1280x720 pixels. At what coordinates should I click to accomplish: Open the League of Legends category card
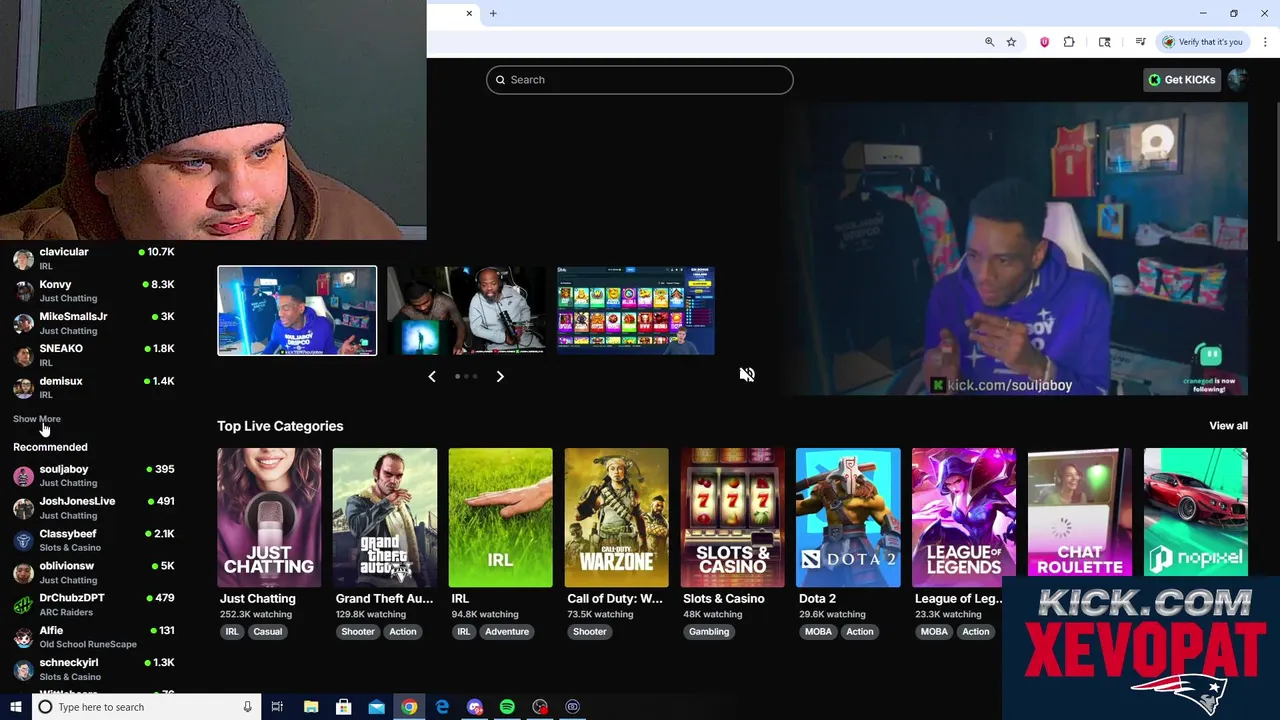[964, 517]
